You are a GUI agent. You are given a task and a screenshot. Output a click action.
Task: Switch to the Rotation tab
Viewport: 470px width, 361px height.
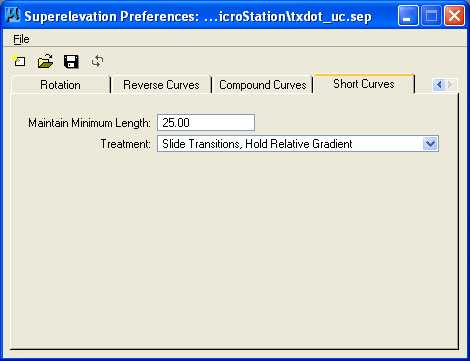coord(60,85)
